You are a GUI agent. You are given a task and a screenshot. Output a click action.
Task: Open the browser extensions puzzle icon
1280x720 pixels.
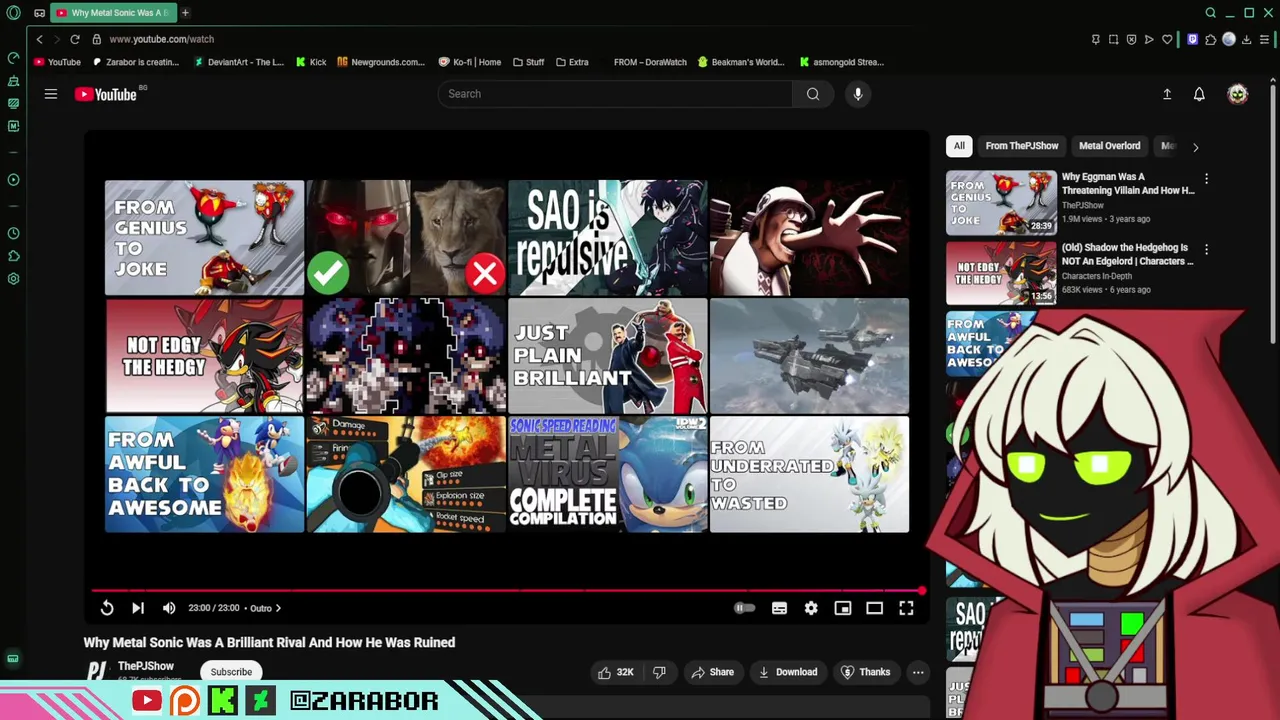(x=1211, y=39)
